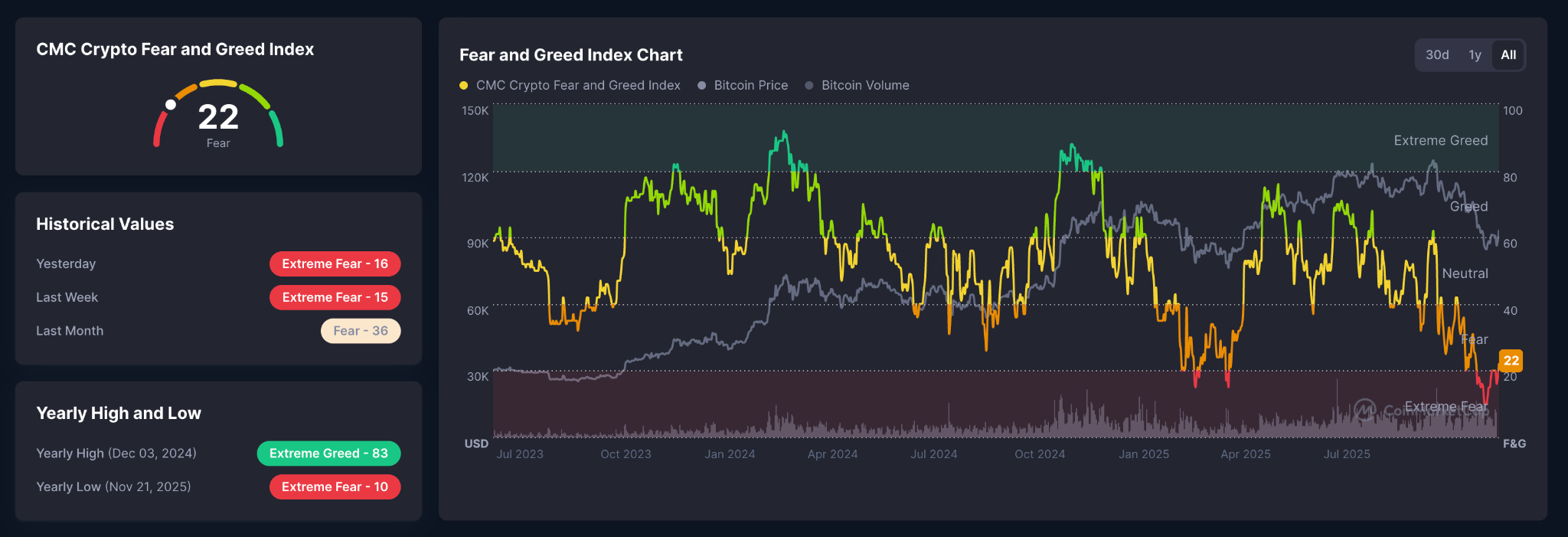The image size is (1568, 537).
Task: Switch to the 1y chart view
Action: click(x=1475, y=54)
